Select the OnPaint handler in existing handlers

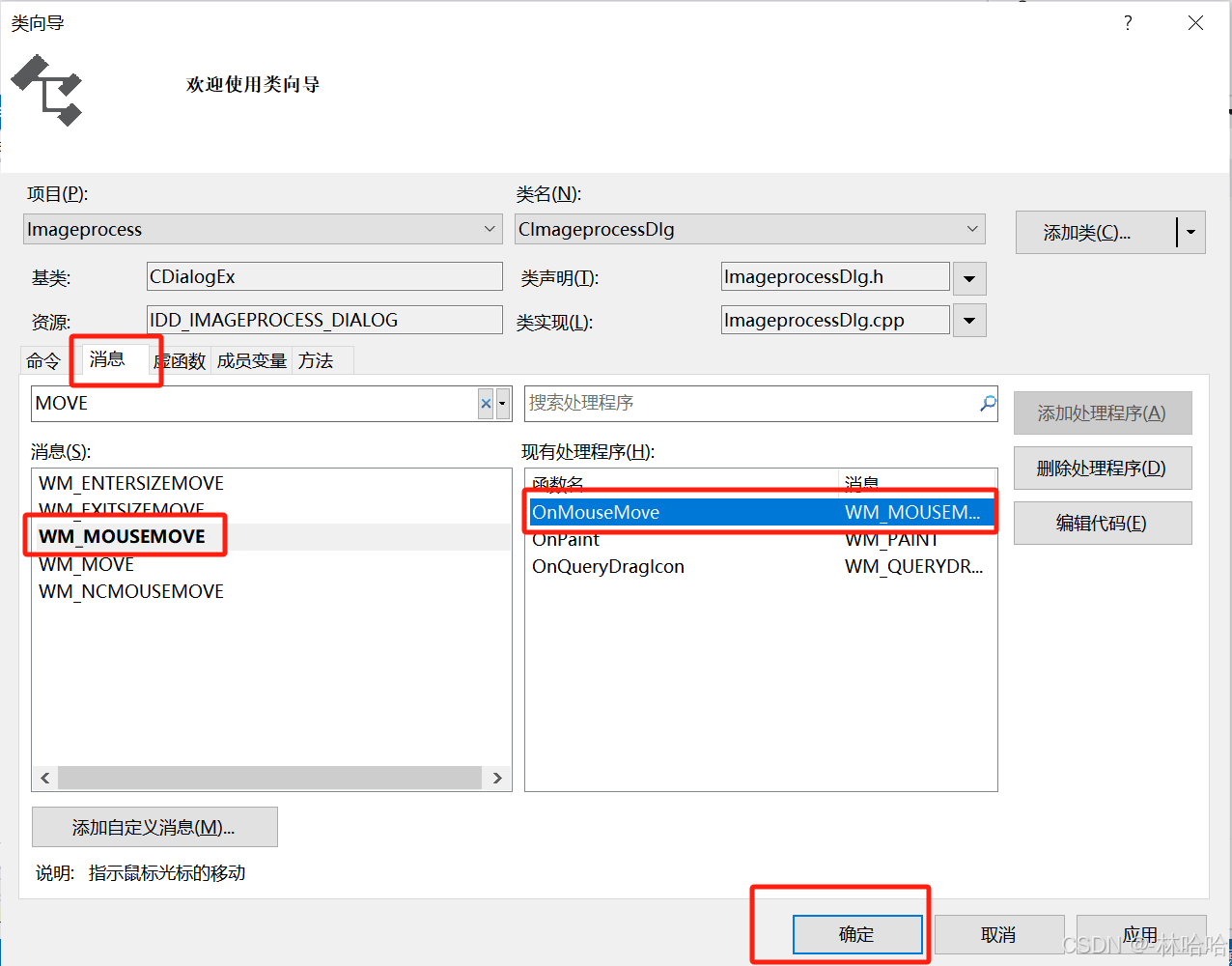(x=566, y=539)
